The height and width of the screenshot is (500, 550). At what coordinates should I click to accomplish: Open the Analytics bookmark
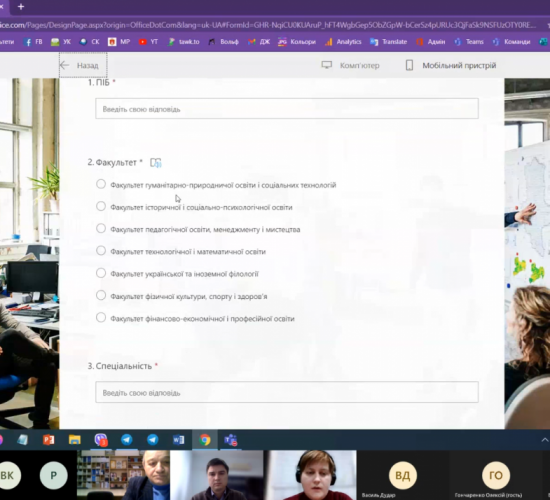[343, 42]
